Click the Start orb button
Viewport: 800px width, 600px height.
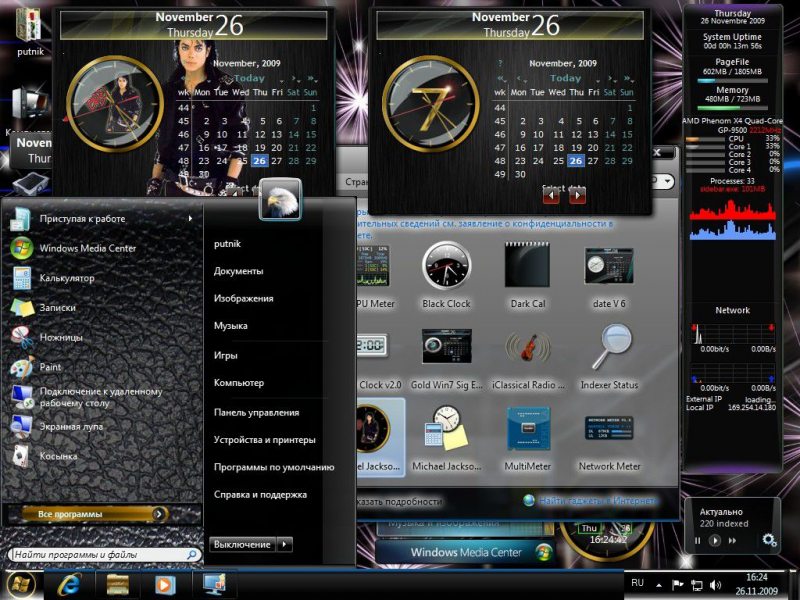20,585
